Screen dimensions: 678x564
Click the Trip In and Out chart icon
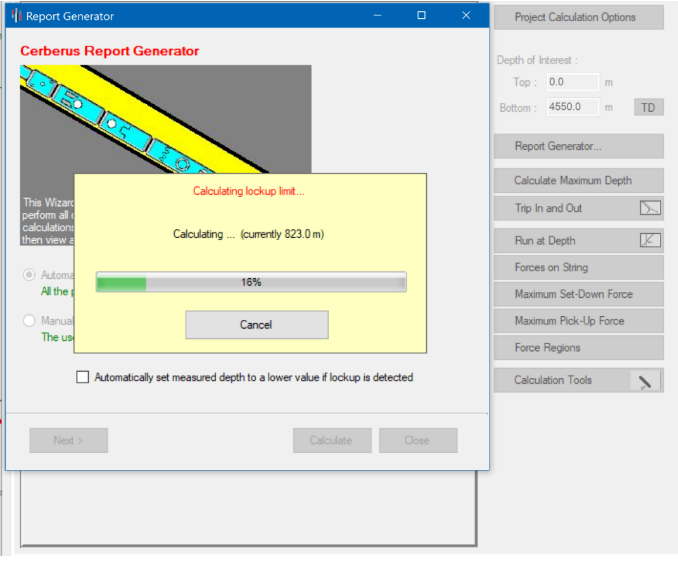coord(650,208)
